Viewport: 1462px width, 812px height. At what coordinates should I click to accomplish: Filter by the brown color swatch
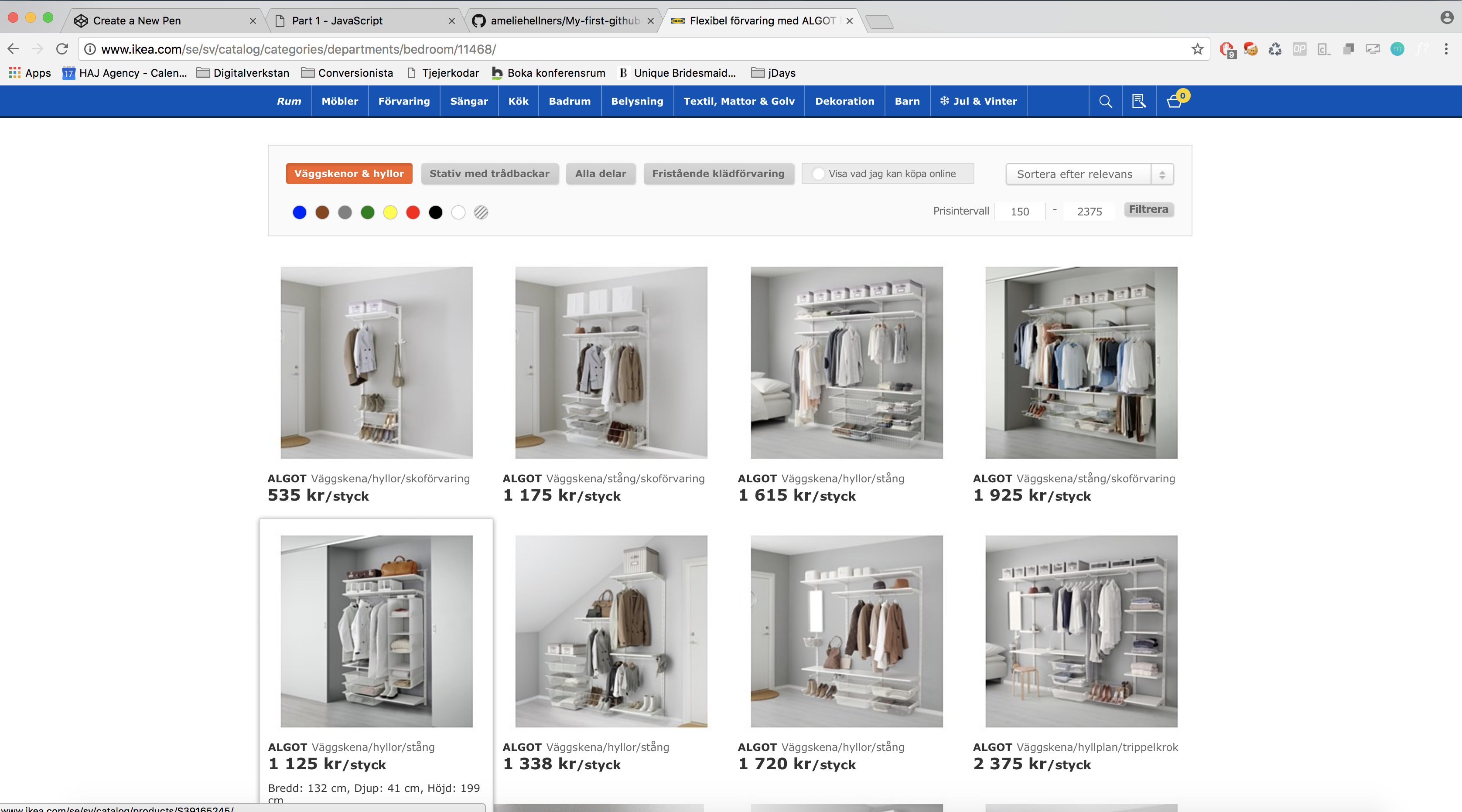(x=322, y=212)
